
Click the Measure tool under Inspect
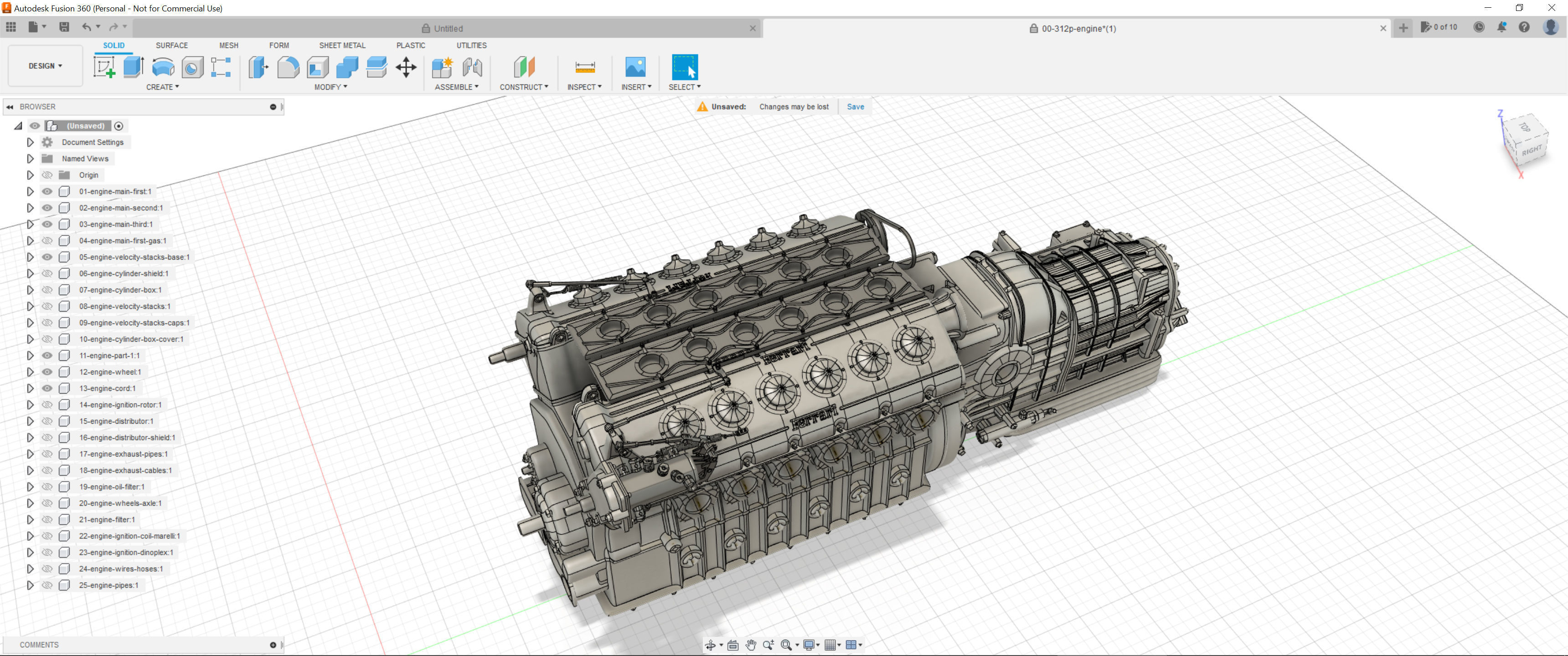584,67
